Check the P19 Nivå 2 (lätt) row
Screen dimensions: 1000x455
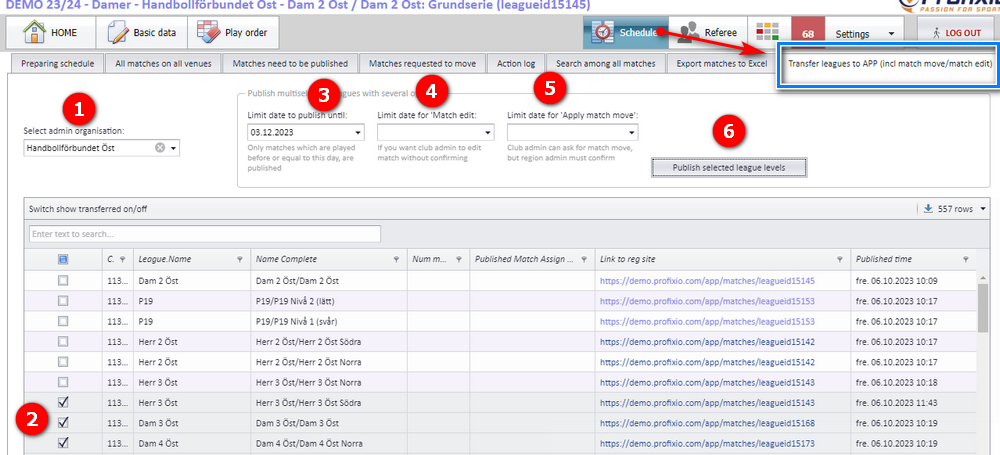click(63, 301)
